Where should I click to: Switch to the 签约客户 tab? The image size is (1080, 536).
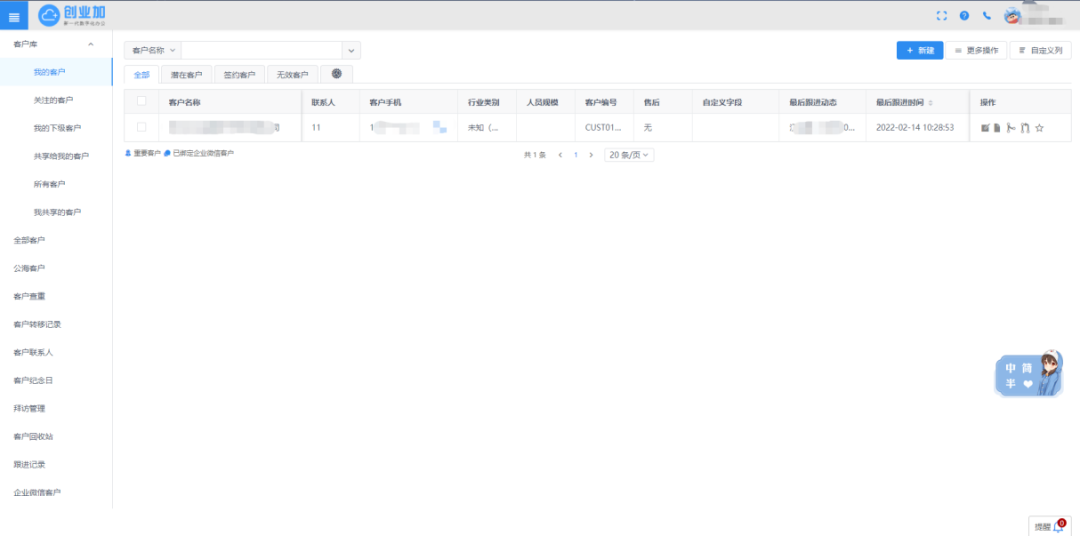(239, 75)
